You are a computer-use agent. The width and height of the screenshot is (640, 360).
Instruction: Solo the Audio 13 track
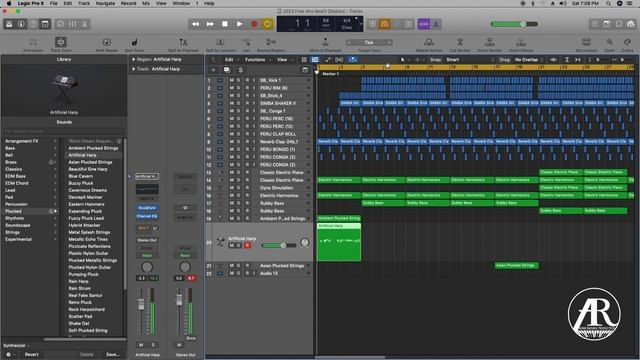238,273
